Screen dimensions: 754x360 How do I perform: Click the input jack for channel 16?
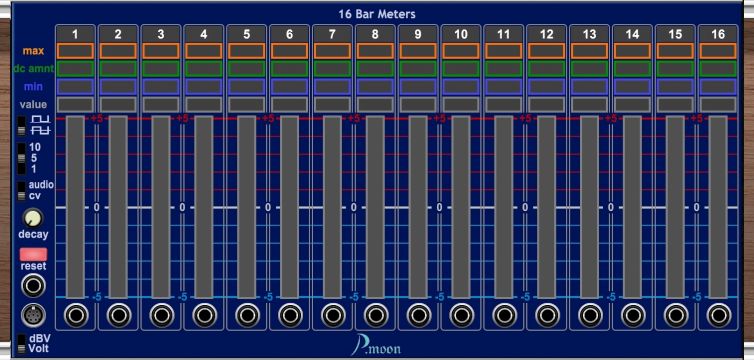(x=718, y=316)
